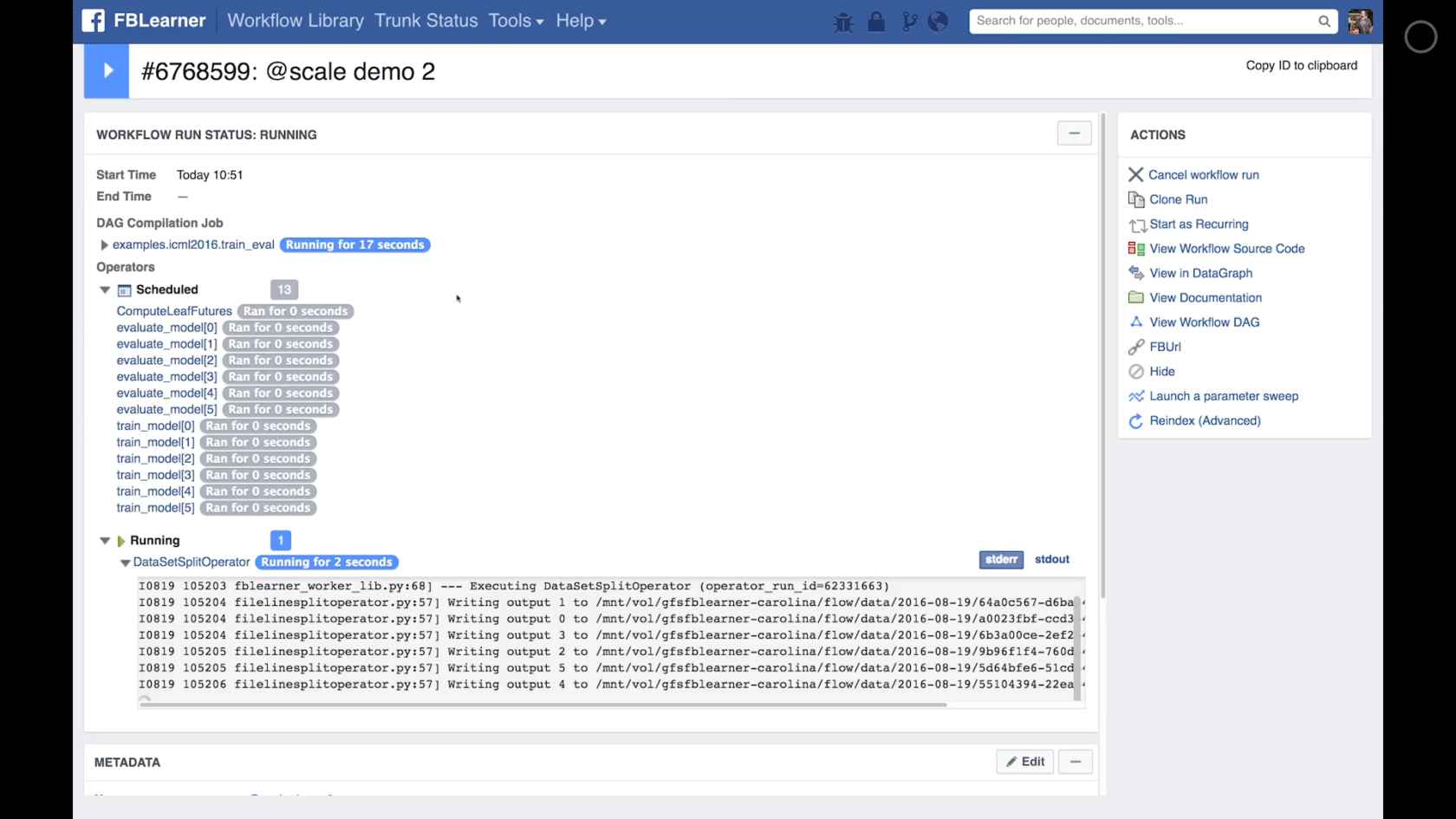Open the lock/privacy icon in top bar
Screen dimensions: 1456x819
tap(875, 21)
